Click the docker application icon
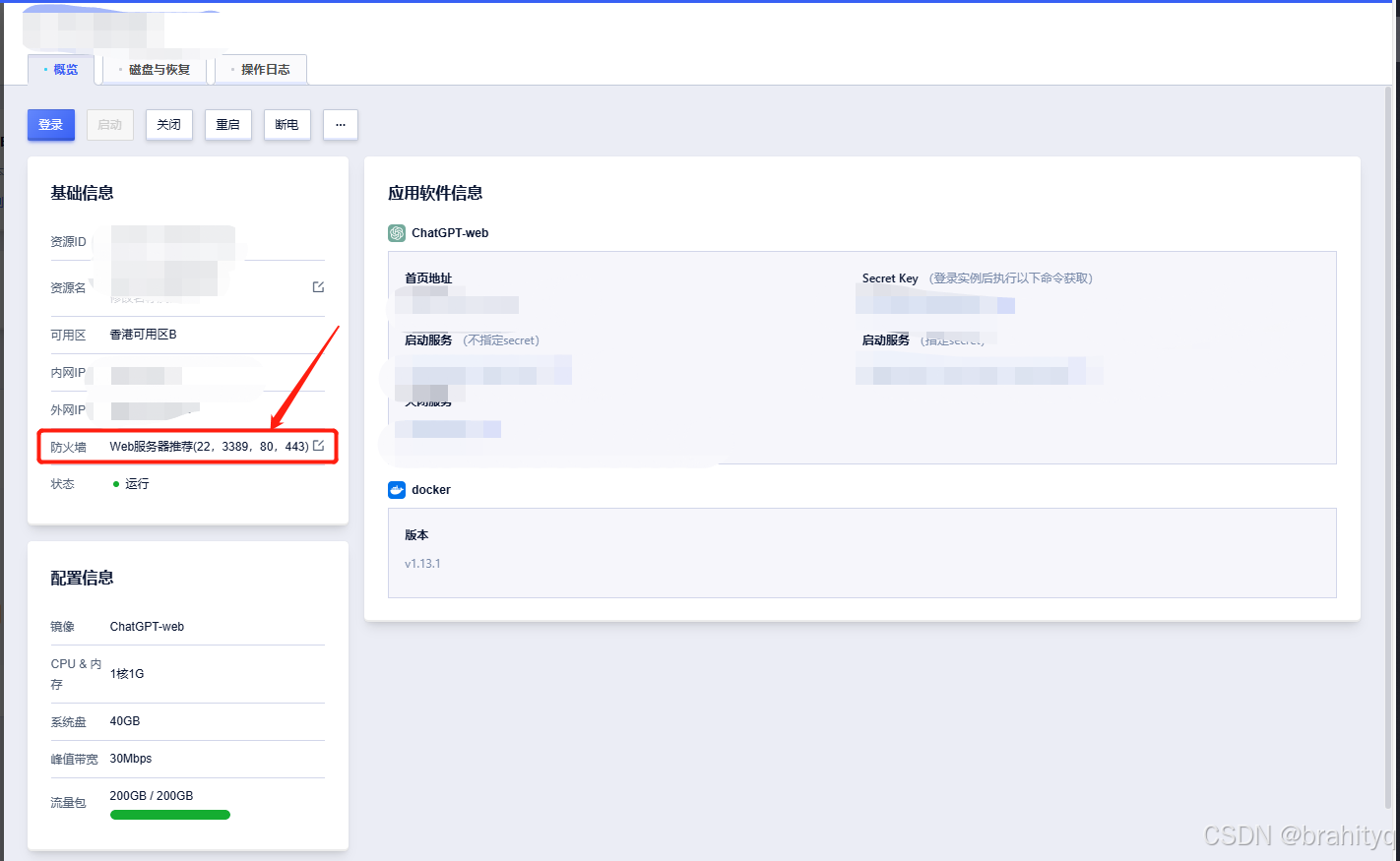The height and width of the screenshot is (861, 1400). [x=396, y=489]
